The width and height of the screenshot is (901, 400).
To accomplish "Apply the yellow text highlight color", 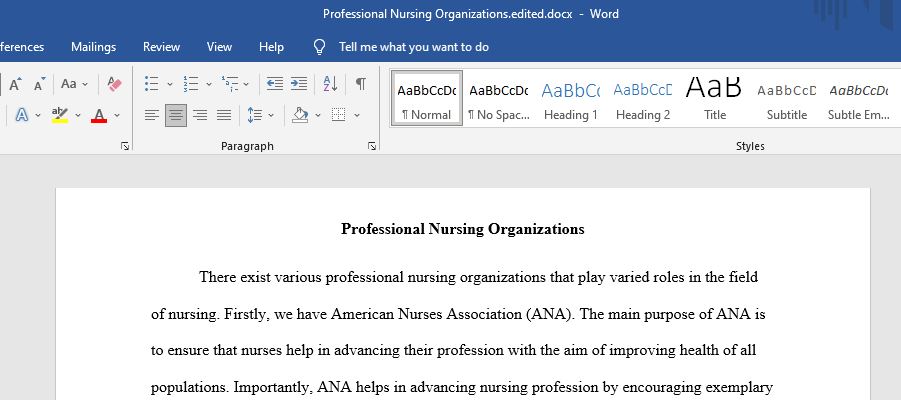I will [60, 116].
